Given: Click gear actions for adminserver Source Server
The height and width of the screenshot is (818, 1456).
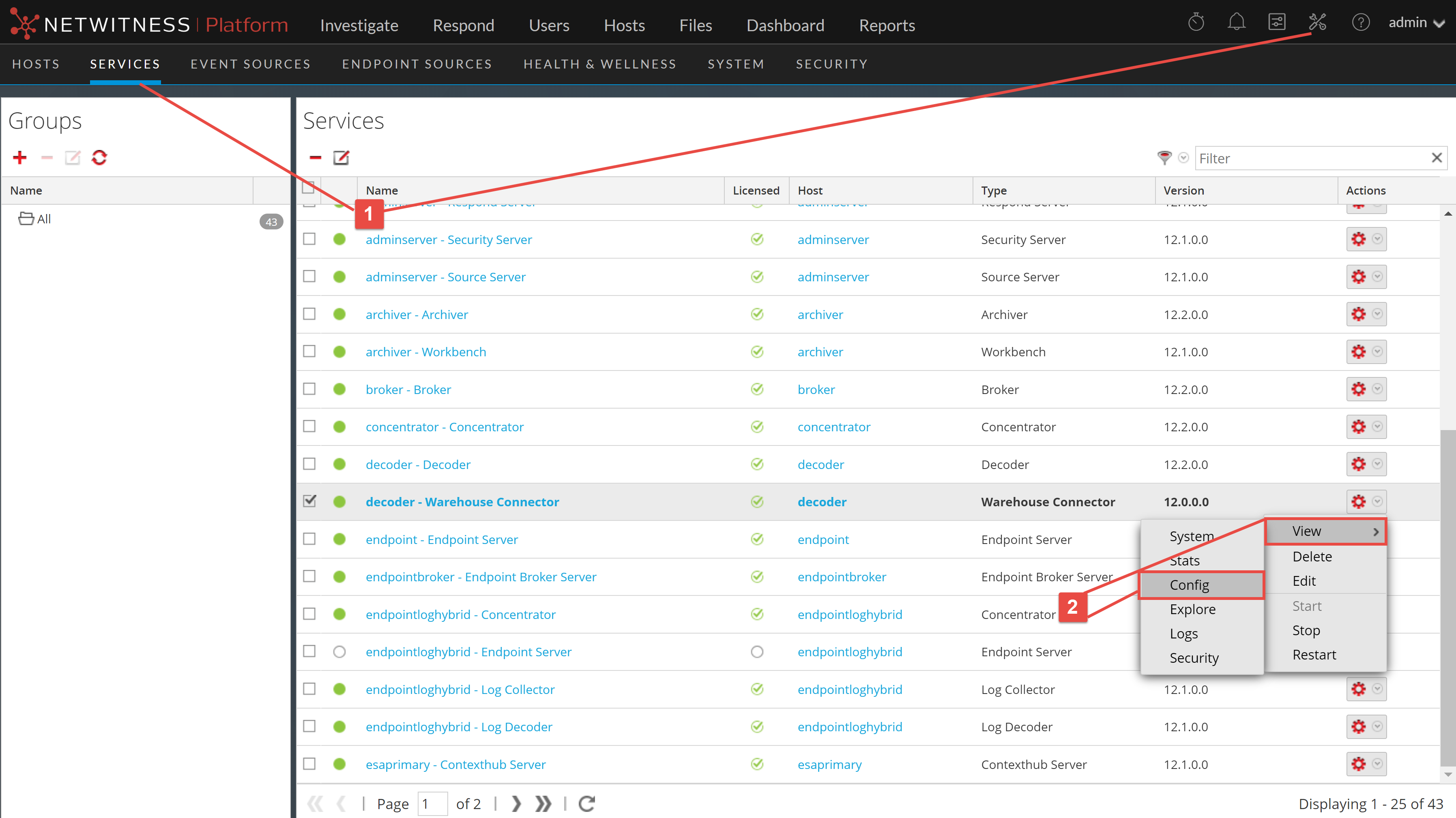Looking at the screenshot, I should click(1358, 276).
